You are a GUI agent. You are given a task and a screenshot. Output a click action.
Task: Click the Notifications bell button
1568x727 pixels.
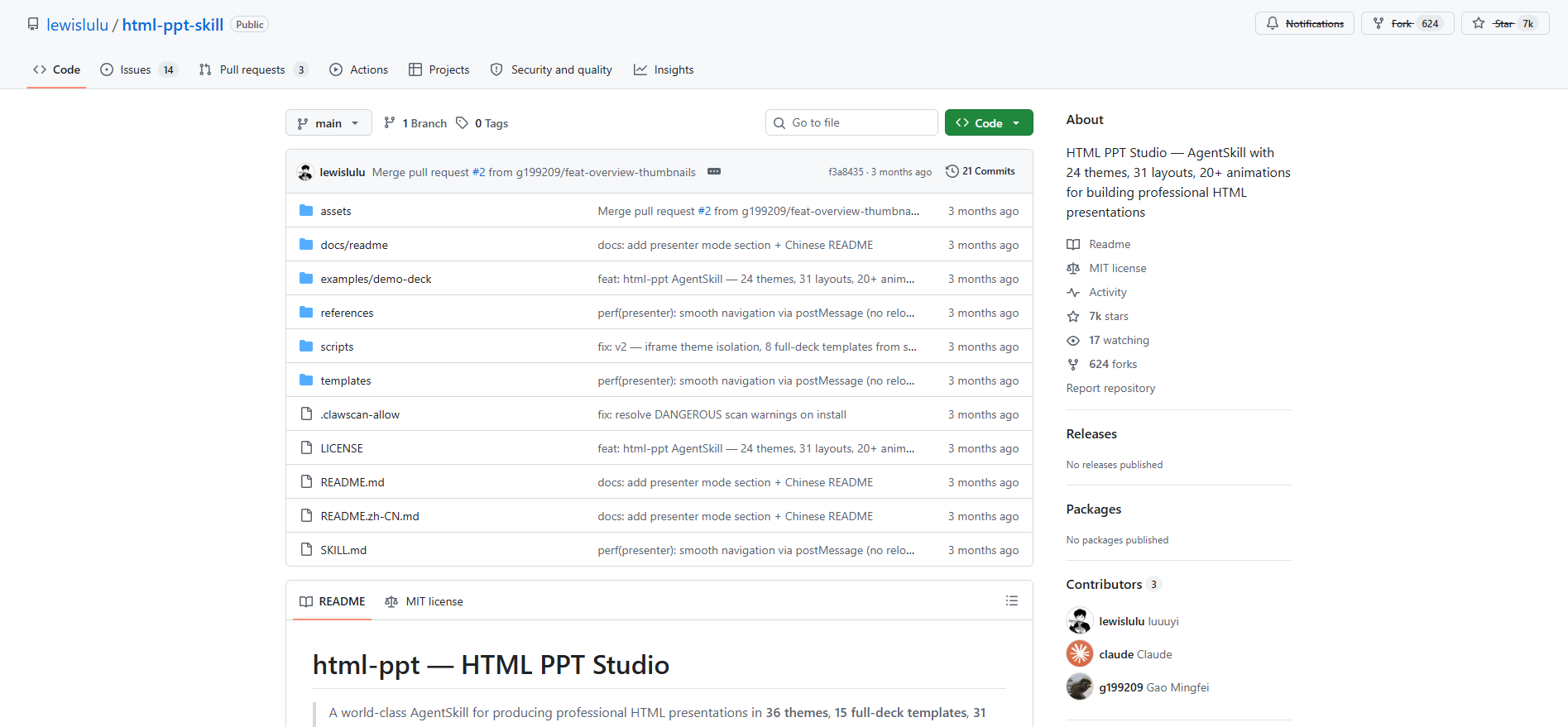1304,23
